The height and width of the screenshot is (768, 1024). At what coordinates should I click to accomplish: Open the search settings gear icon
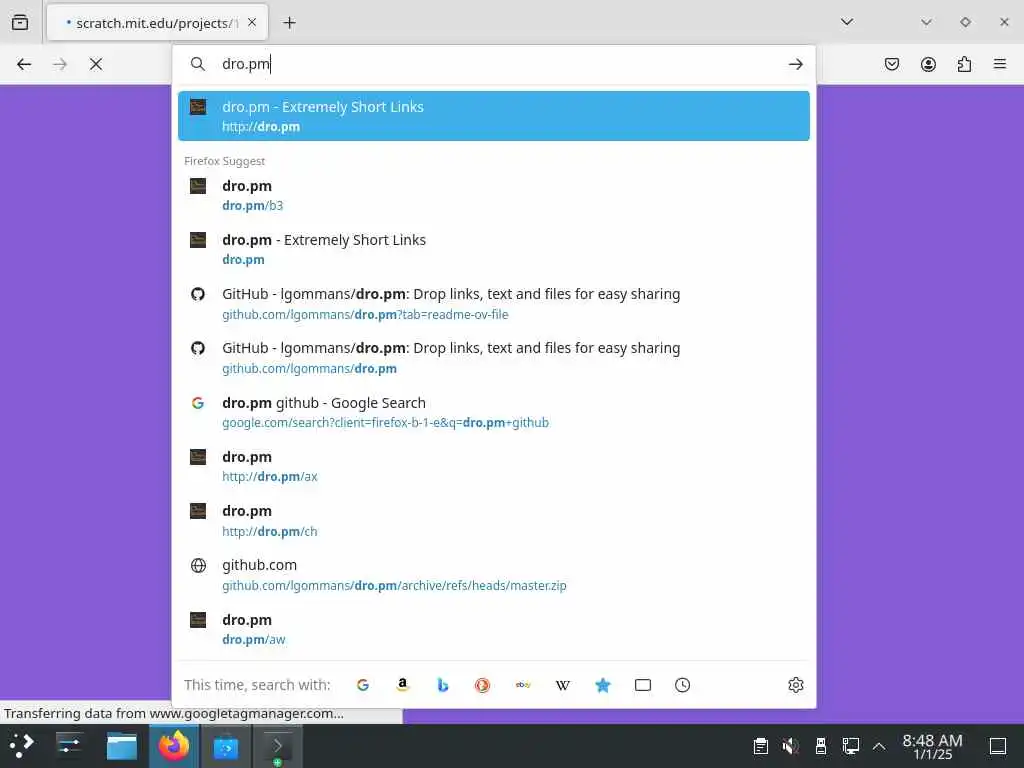795,685
